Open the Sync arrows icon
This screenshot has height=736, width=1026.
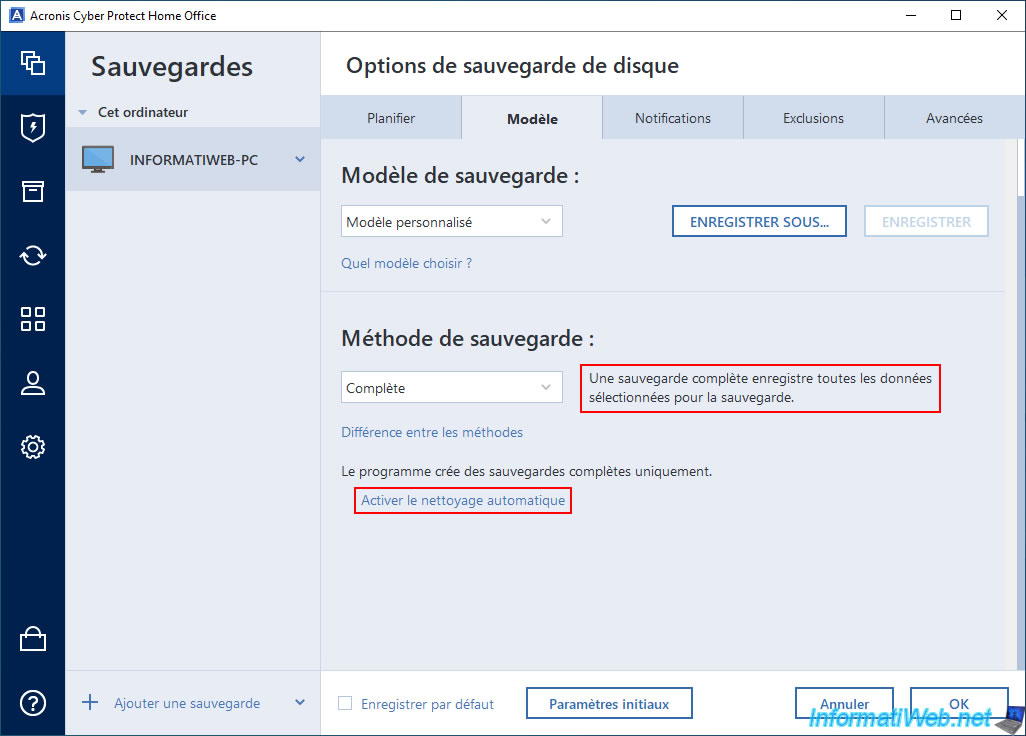[33, 255]
